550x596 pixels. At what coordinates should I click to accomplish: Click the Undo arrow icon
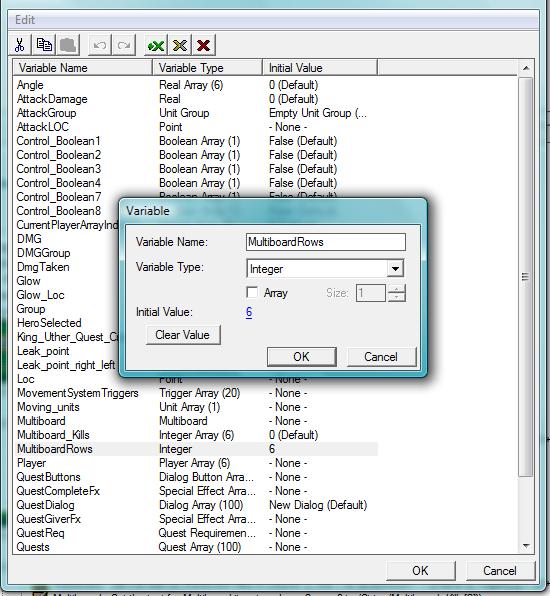point(100,45)
